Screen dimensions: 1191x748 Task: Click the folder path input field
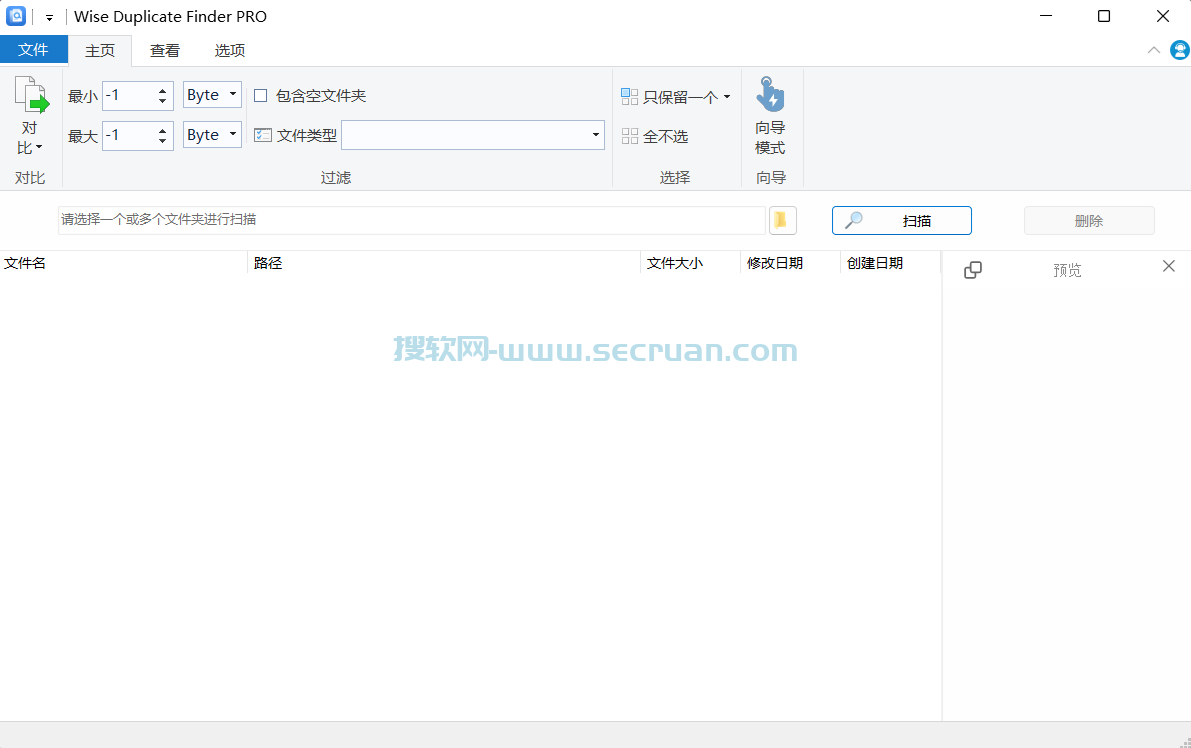coord(412,220)
